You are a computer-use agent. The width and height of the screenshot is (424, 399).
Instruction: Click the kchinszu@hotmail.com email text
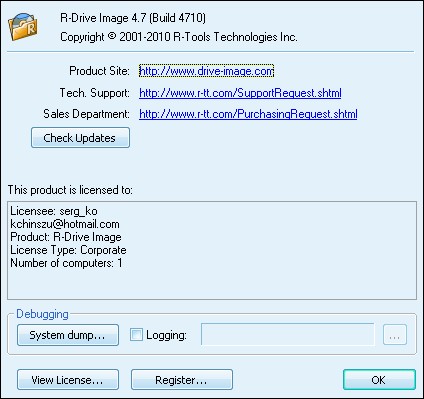point(65,224)
